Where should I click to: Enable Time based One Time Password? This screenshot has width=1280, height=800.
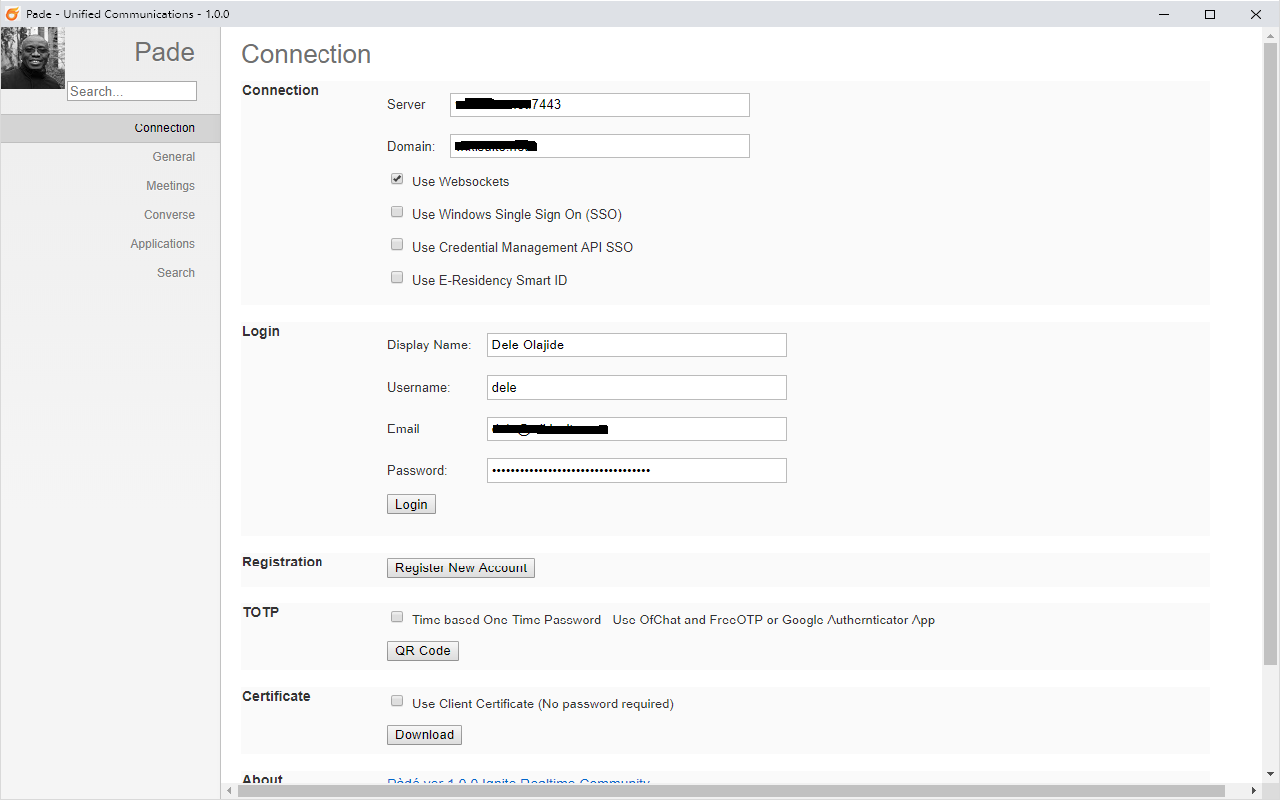tap(397, 617)
